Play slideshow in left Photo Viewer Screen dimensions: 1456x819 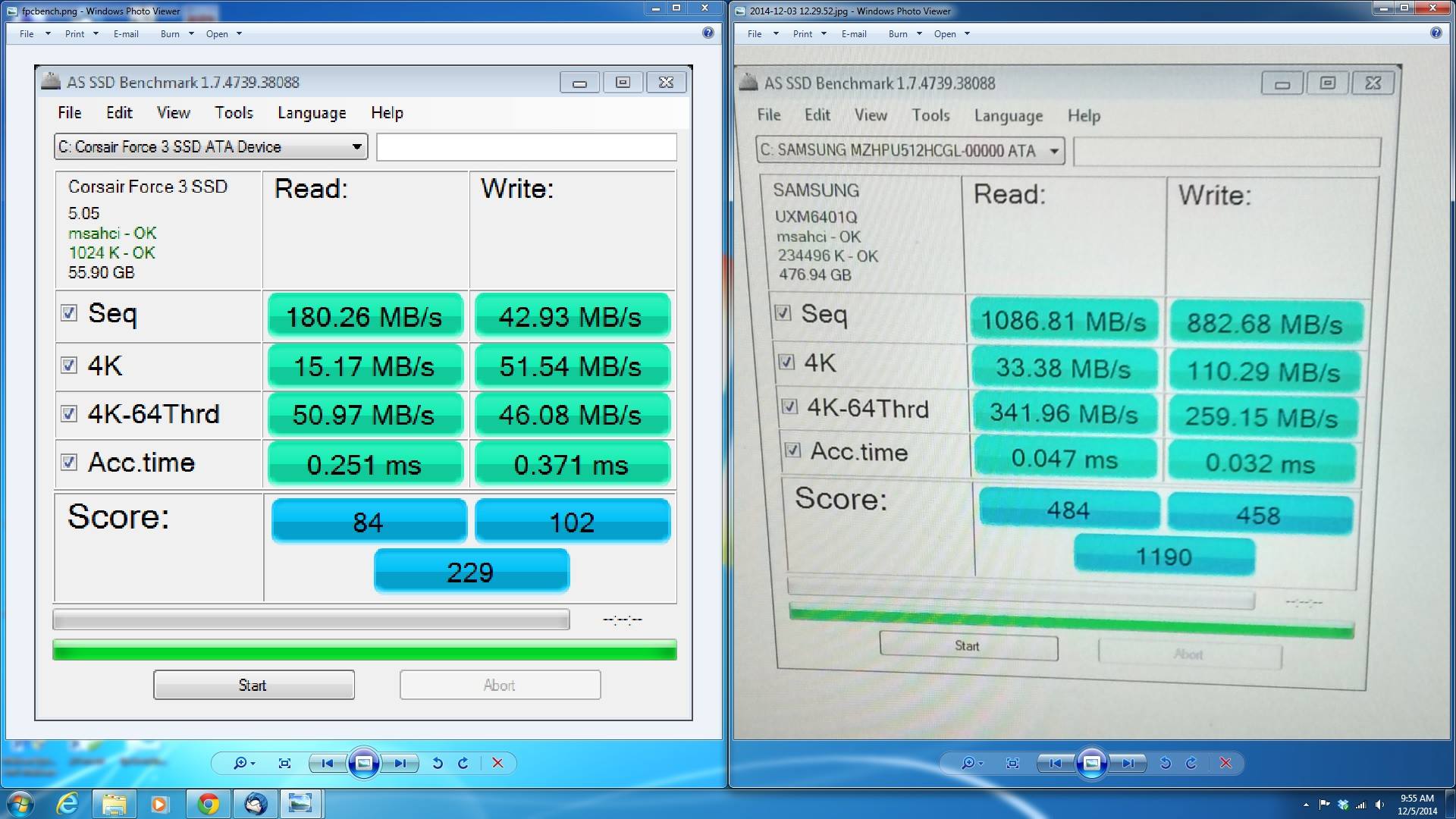pos(363,763)
